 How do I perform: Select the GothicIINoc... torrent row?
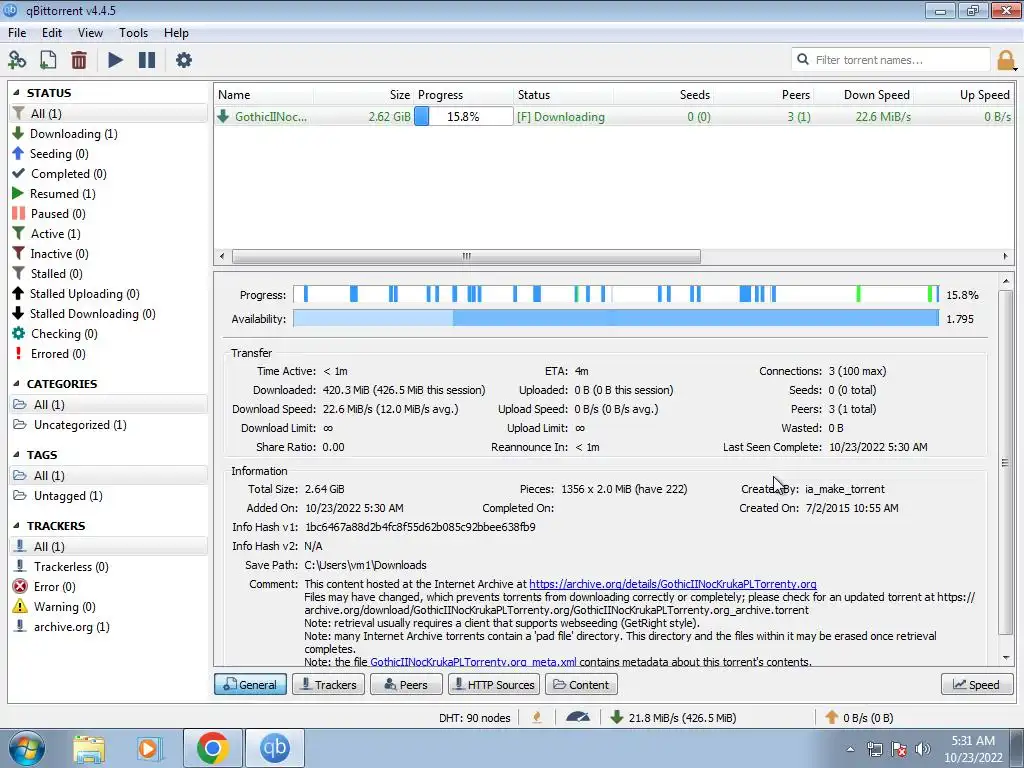coord(614,117)
